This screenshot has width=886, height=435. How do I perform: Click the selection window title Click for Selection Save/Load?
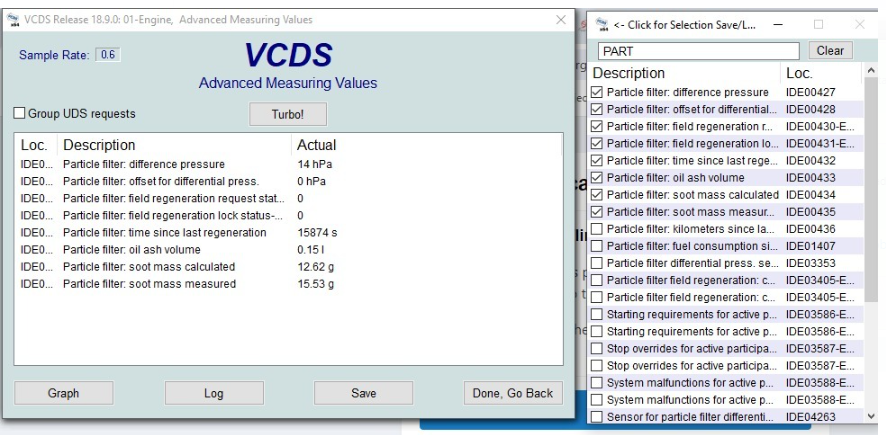pyautogui.click(x=684, y=25)
